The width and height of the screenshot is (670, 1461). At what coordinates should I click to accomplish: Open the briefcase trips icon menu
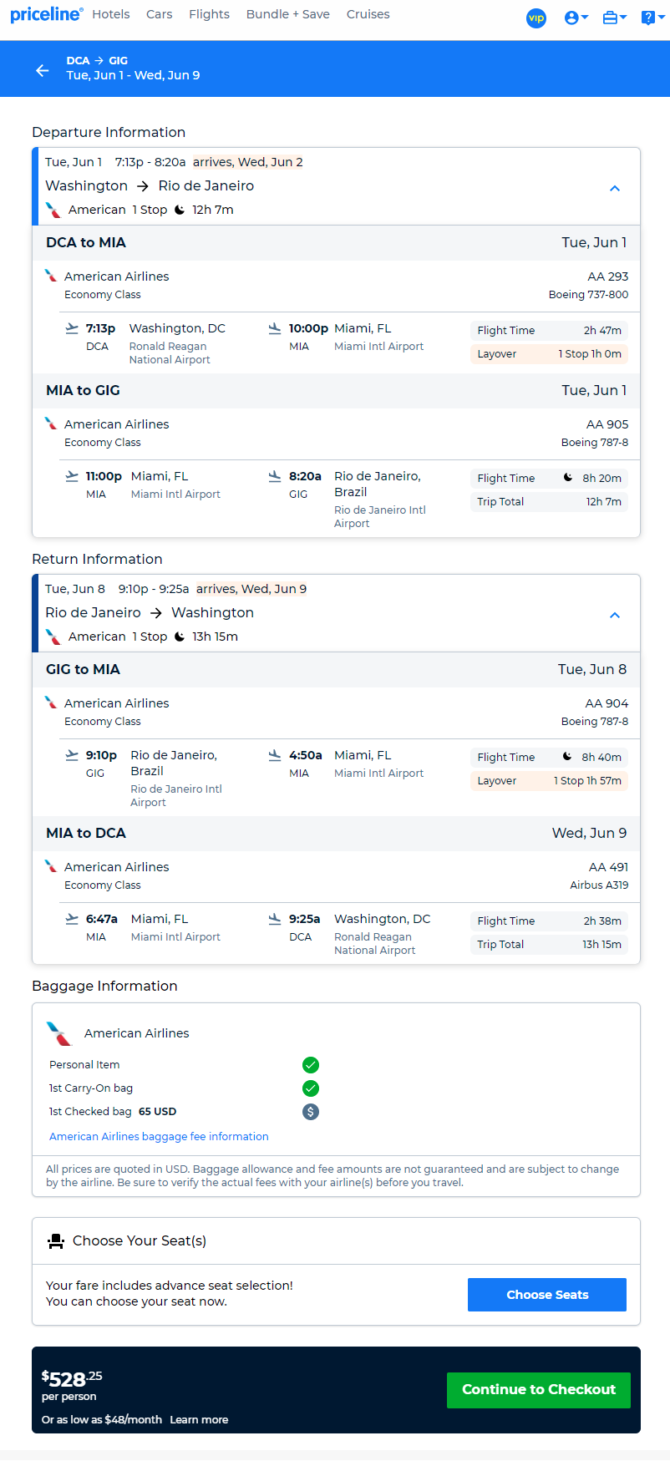[614, 18]
